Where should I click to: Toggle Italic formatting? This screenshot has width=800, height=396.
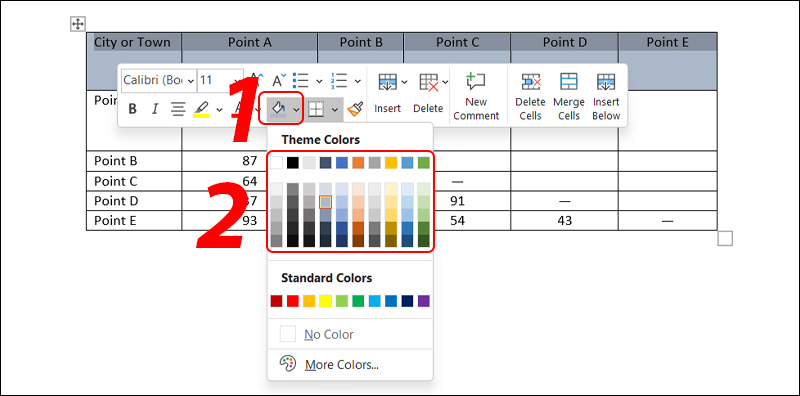coord(156,109)
